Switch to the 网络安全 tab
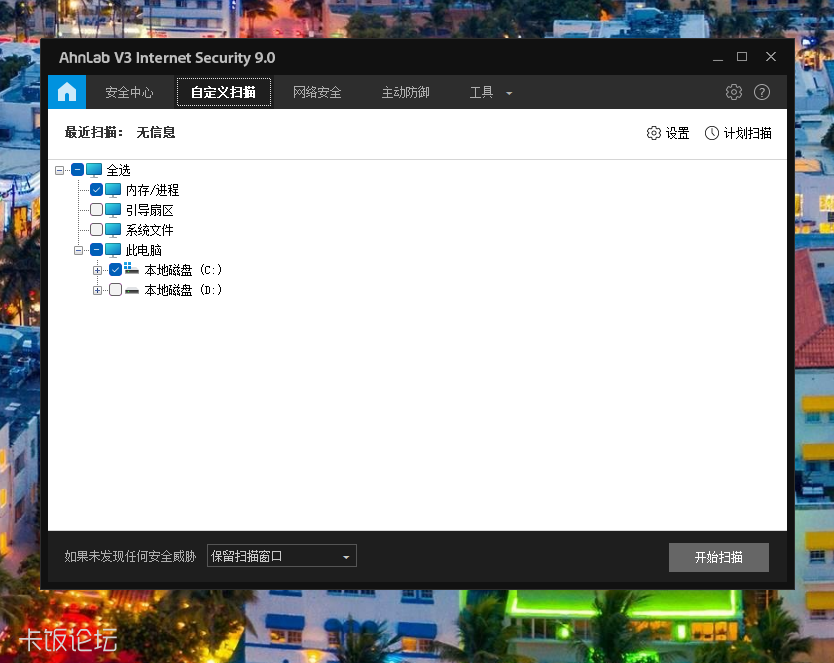834x663 pixels. 317,91
